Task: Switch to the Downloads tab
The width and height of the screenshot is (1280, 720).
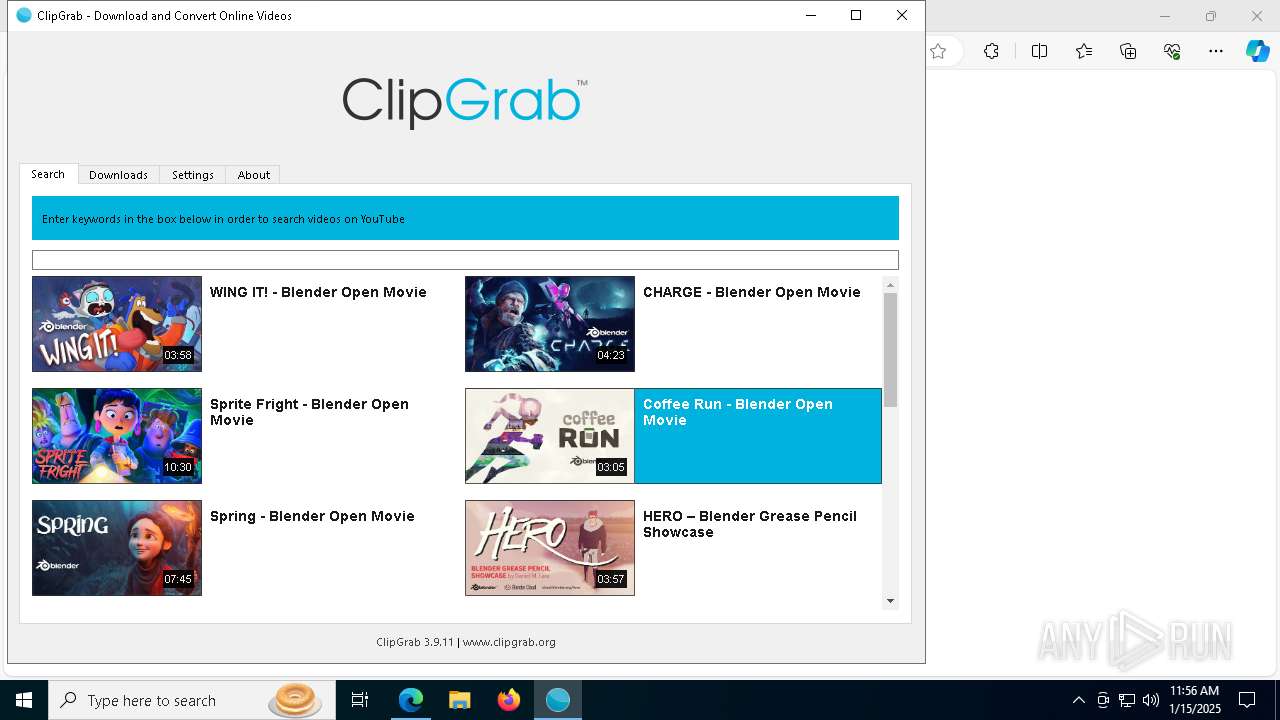Action: click(118, 174)
